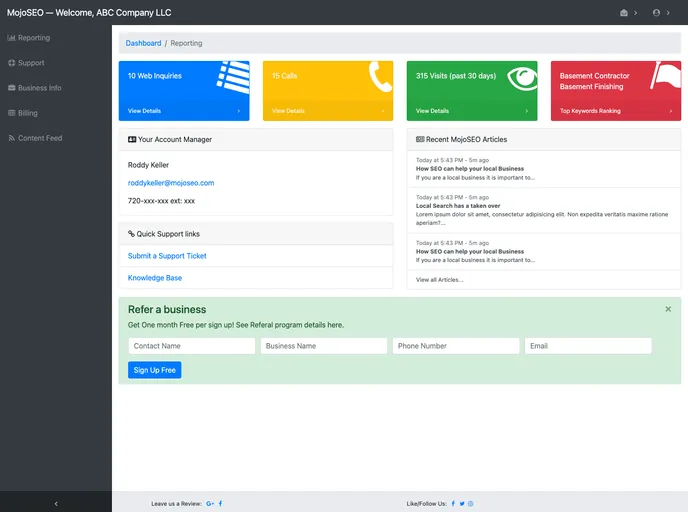
Task: Collapse the sidebar with the bottom chevron
Action: (56, 503)
